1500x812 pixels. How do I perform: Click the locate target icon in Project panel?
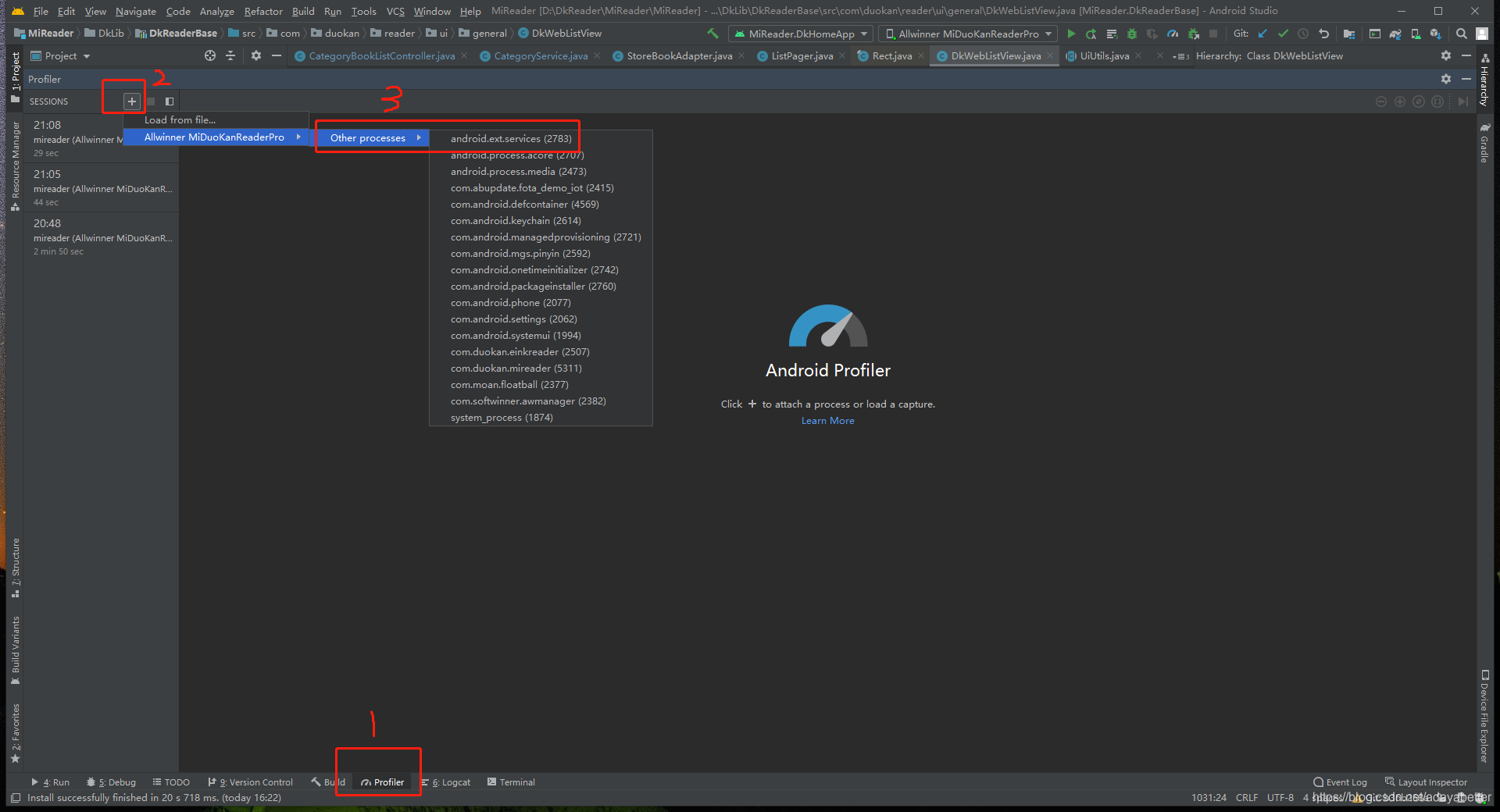pyautogui.click(x=209, y=55)
